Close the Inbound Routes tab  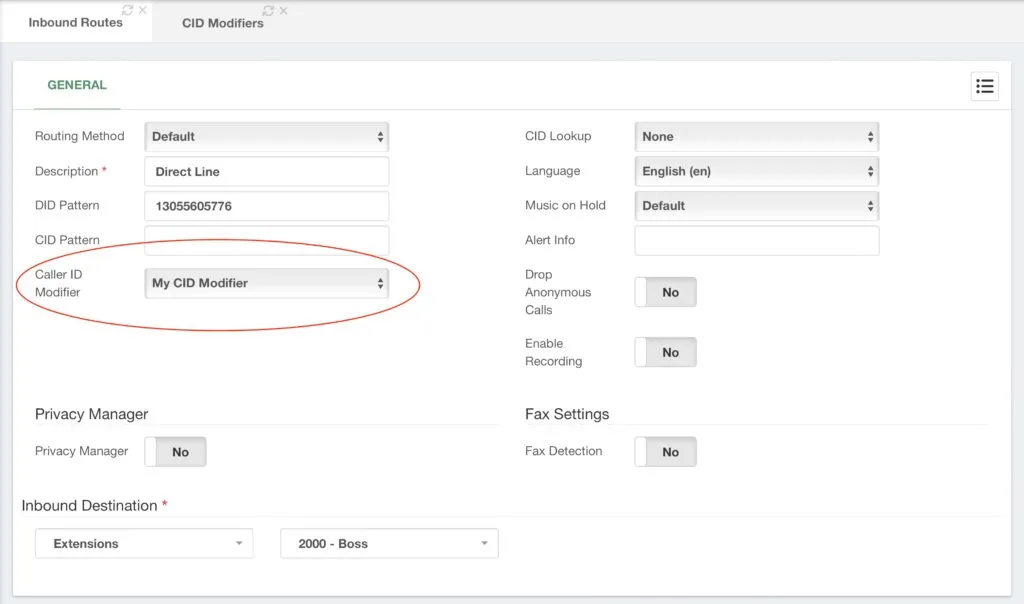pos(142,10)
